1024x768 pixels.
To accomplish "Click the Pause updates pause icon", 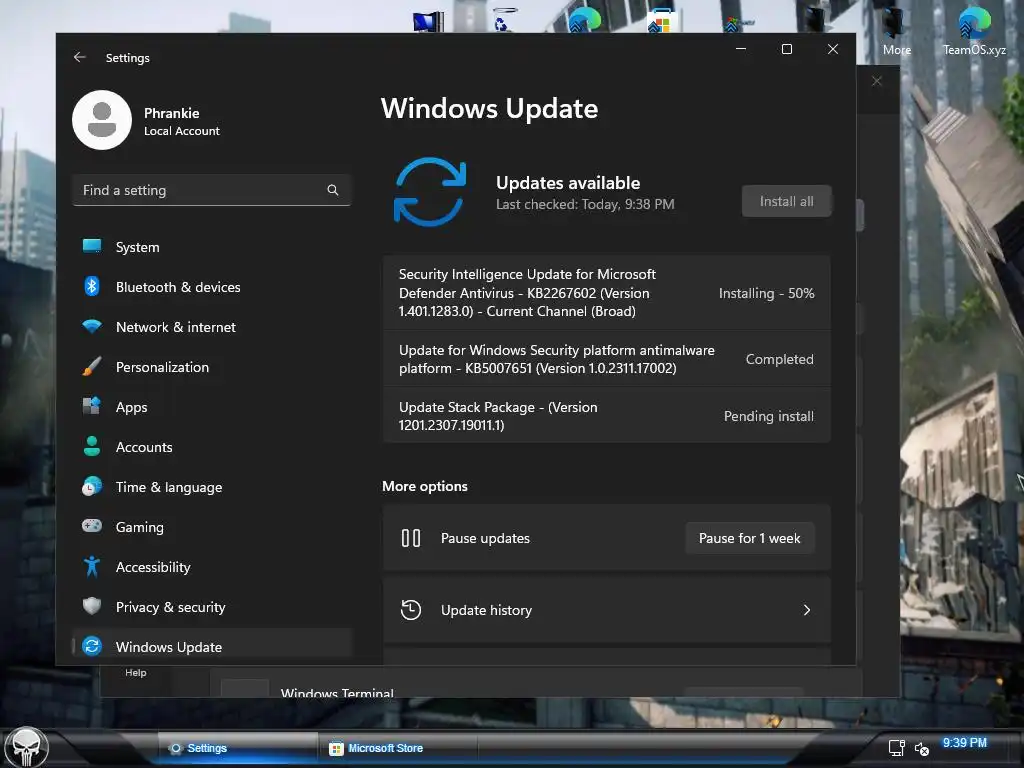I will point(411,538).
